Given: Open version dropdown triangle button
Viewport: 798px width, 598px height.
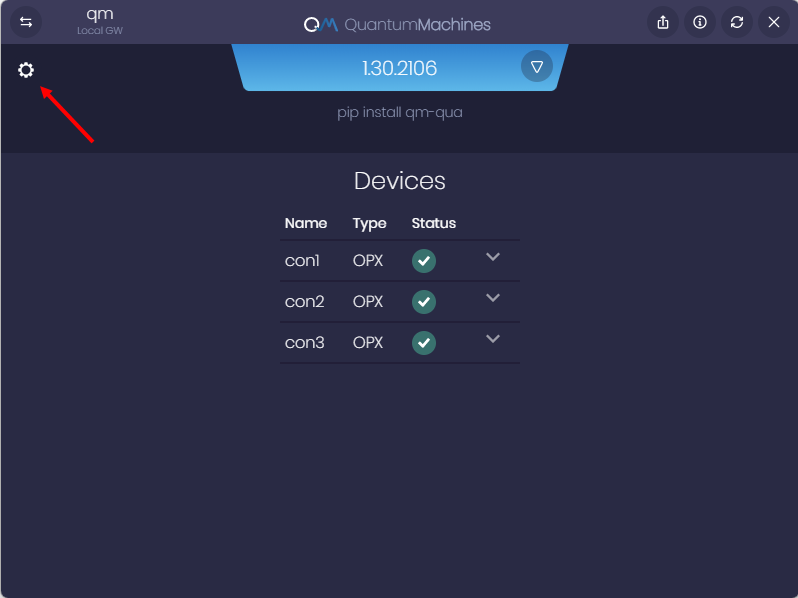Looking at the screenshot, I should pos(537,67).
